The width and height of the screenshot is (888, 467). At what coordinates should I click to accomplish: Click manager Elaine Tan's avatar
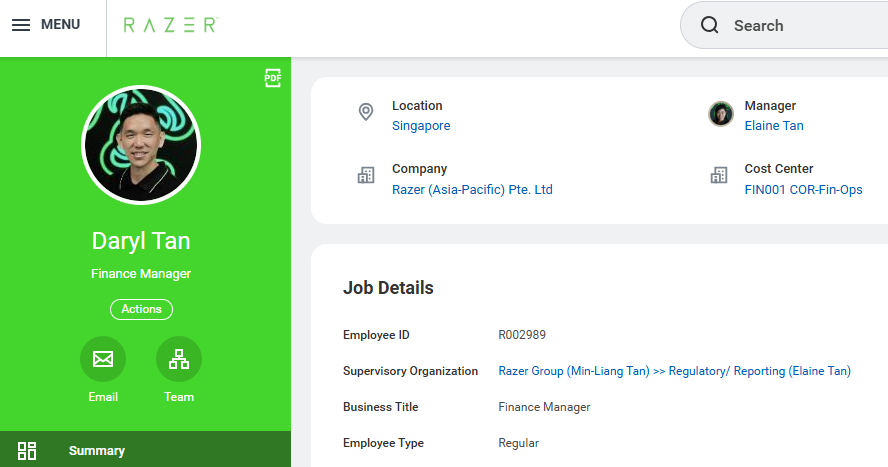tap(721, 114)
